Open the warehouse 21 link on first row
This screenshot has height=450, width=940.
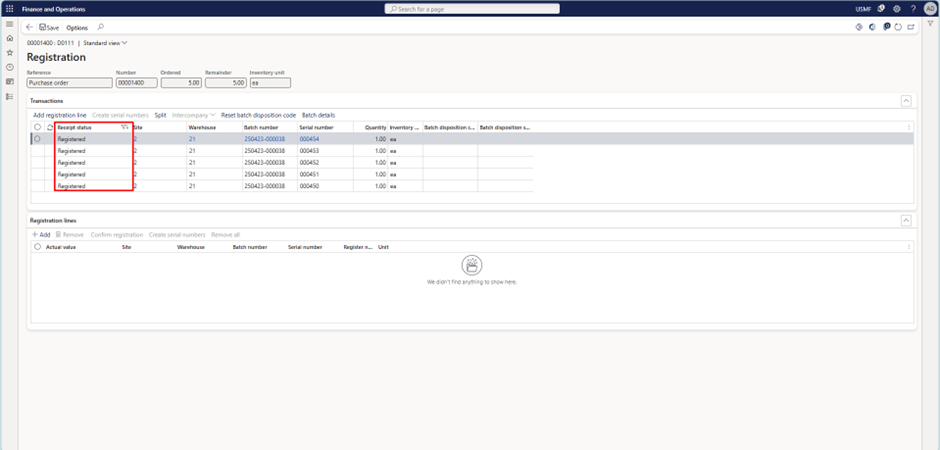pyautogui.click(x=192, y=138)
